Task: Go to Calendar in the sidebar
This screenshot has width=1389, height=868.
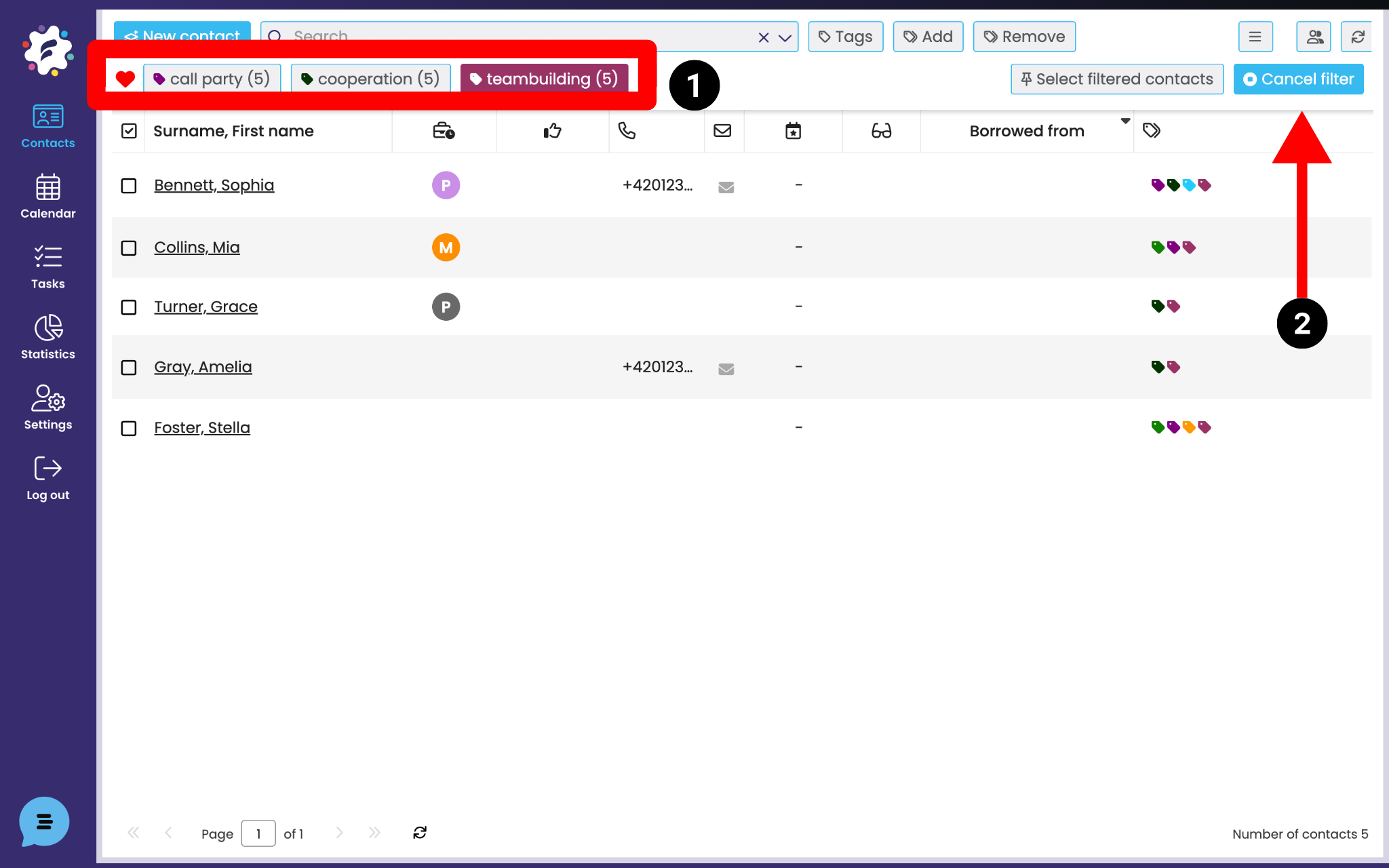Action: 47,197
